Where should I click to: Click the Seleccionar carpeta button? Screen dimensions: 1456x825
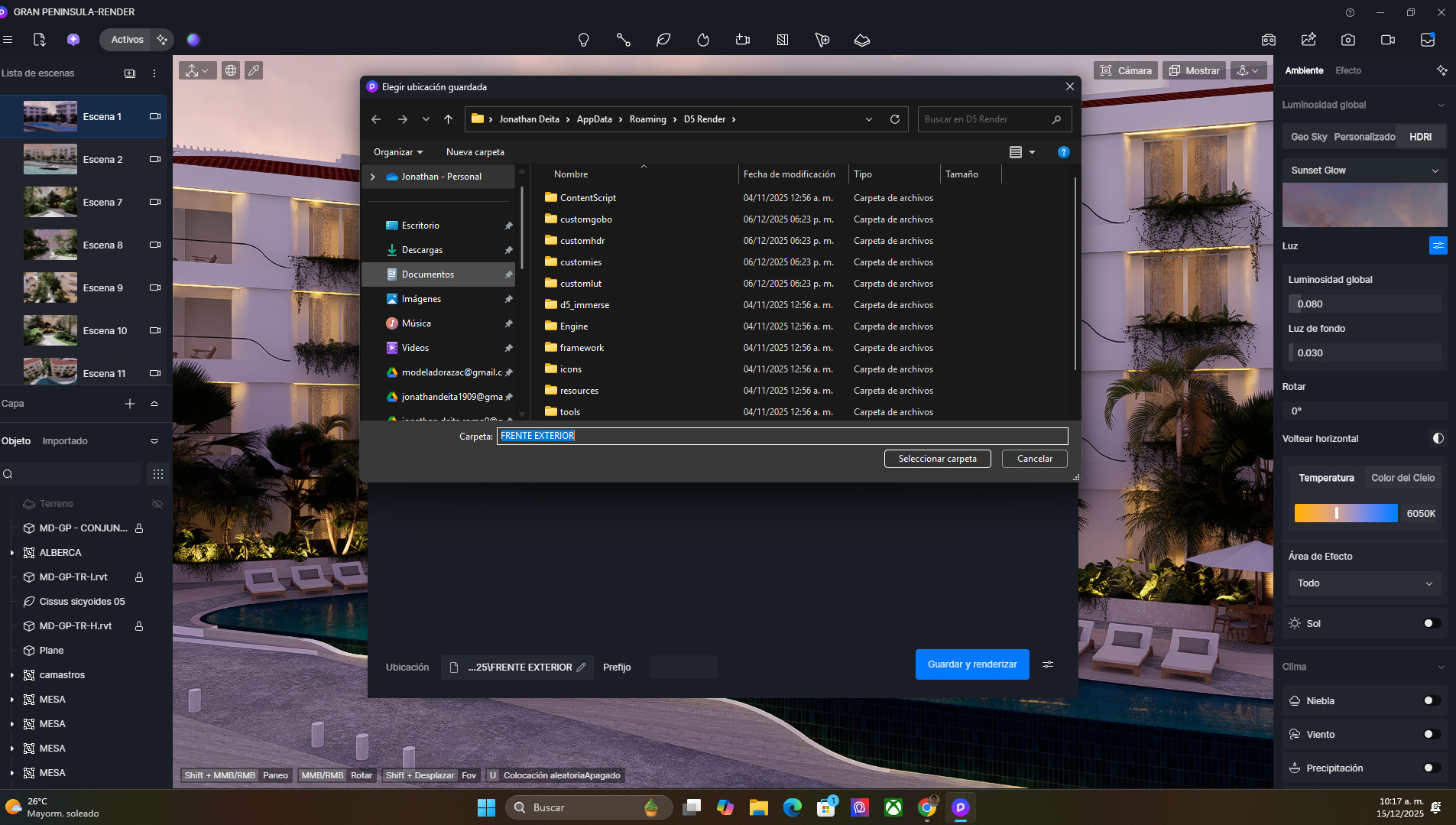point(937,459)
